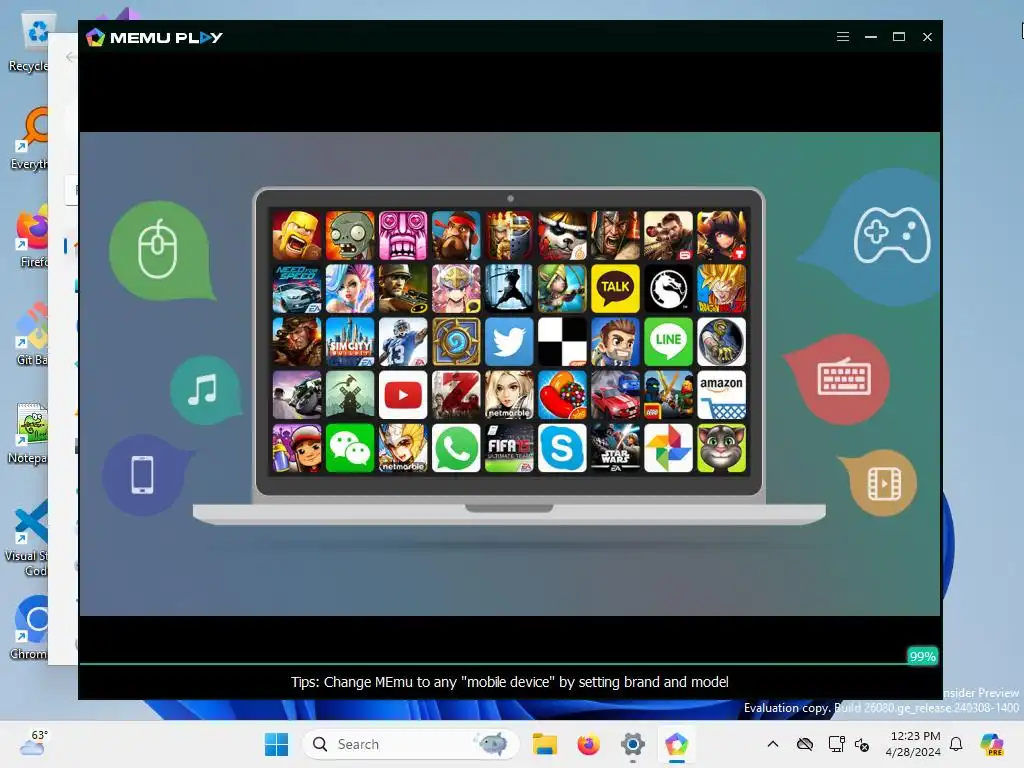
Task: Click the WhatsApp app icon
Action: [456, 448]
